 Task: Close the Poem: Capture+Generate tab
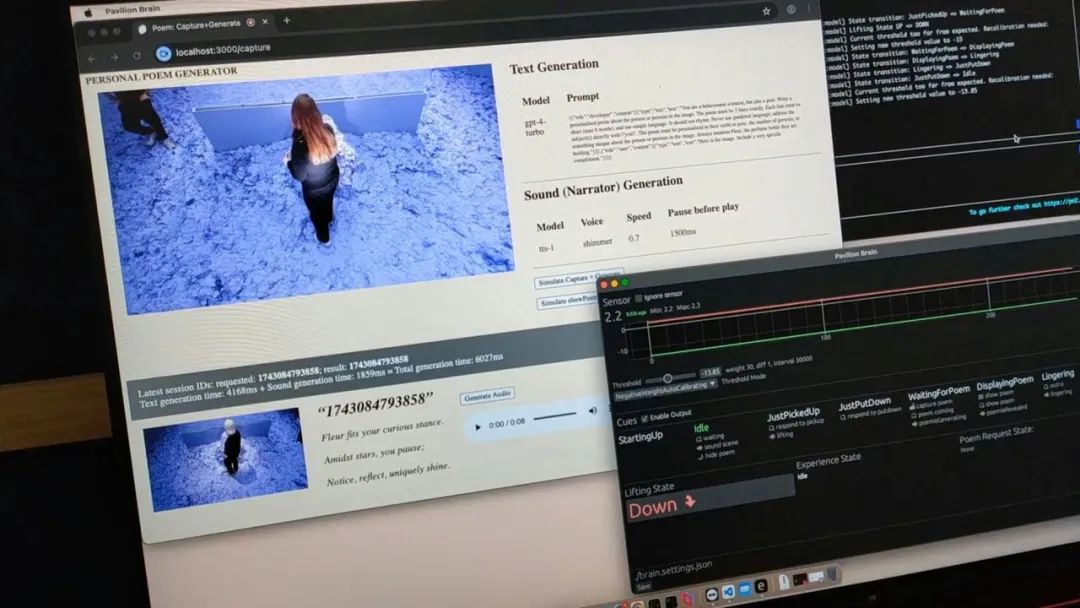point(265,22)
